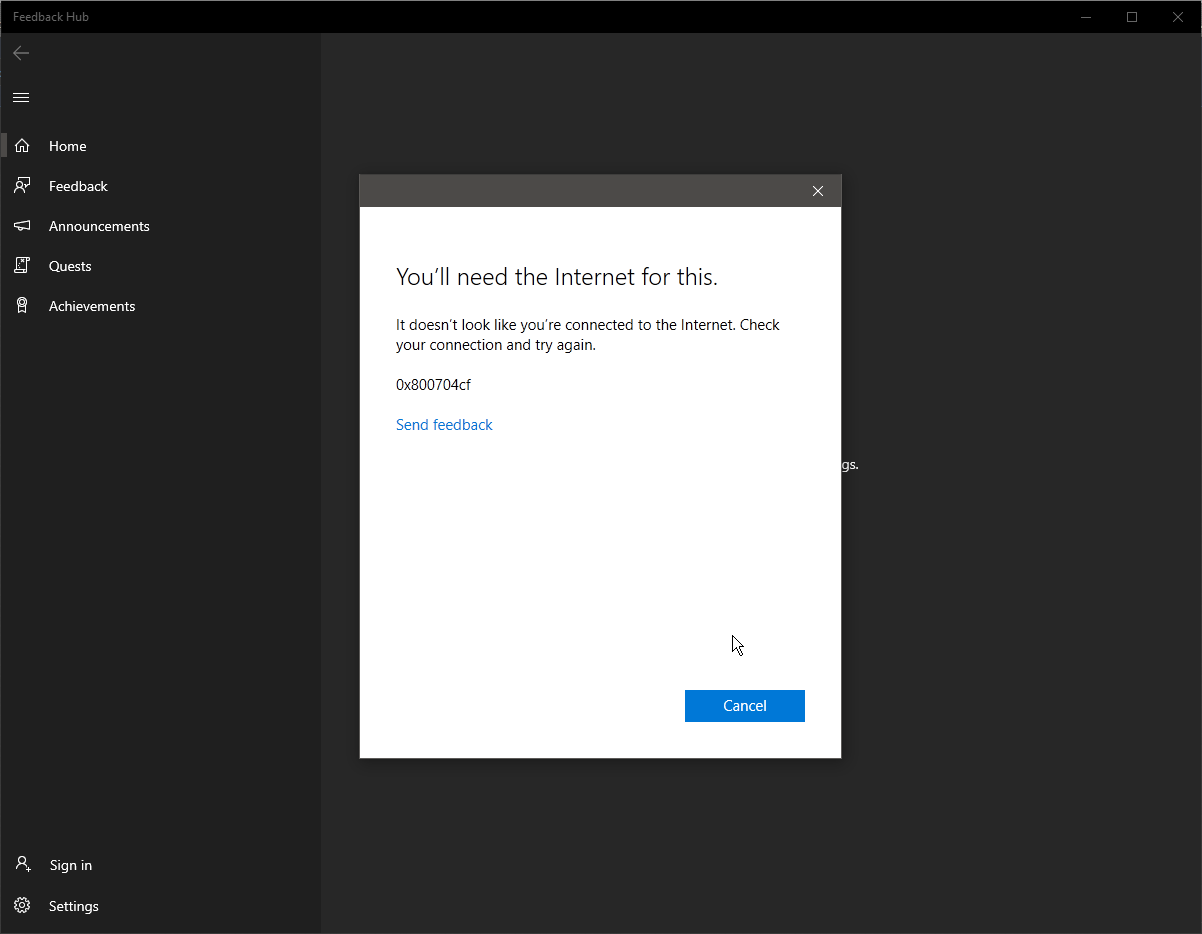Open Settings from the bottom of the sidebar
This screenshot has height=934, width=1202.
pos(74,905)
